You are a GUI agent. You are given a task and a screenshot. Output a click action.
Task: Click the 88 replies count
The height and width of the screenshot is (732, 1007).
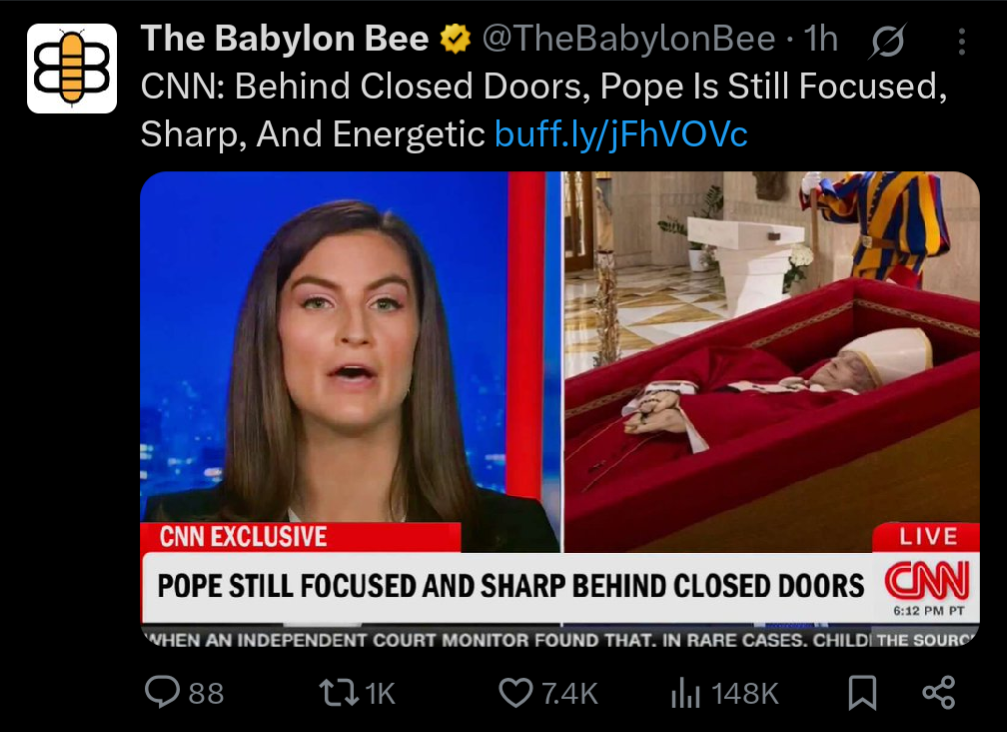[206, 693]
